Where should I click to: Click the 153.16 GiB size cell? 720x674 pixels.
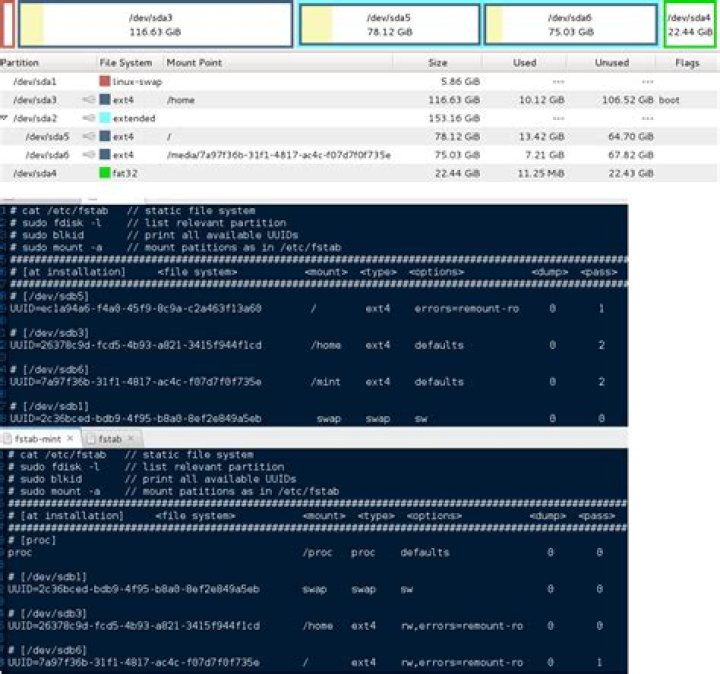point(454,118)
